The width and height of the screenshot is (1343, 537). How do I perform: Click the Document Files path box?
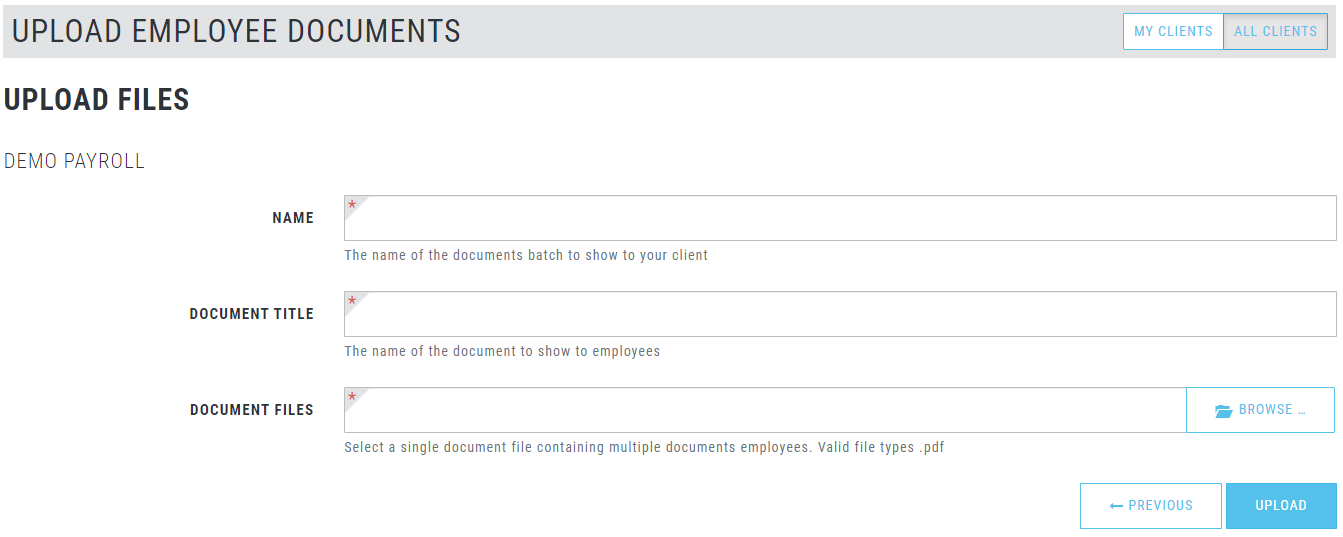coord(765,410)
